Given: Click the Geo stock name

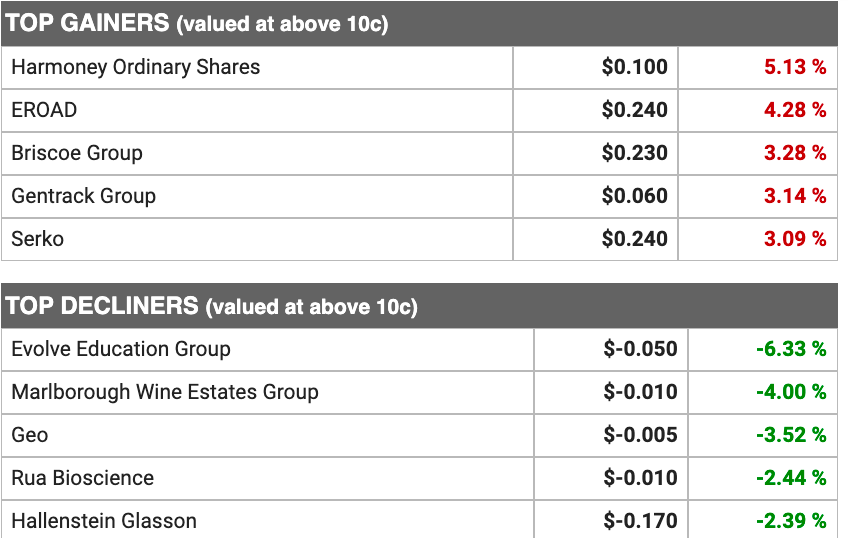Looking at the screenshot, I should click(x=30, y=435).
